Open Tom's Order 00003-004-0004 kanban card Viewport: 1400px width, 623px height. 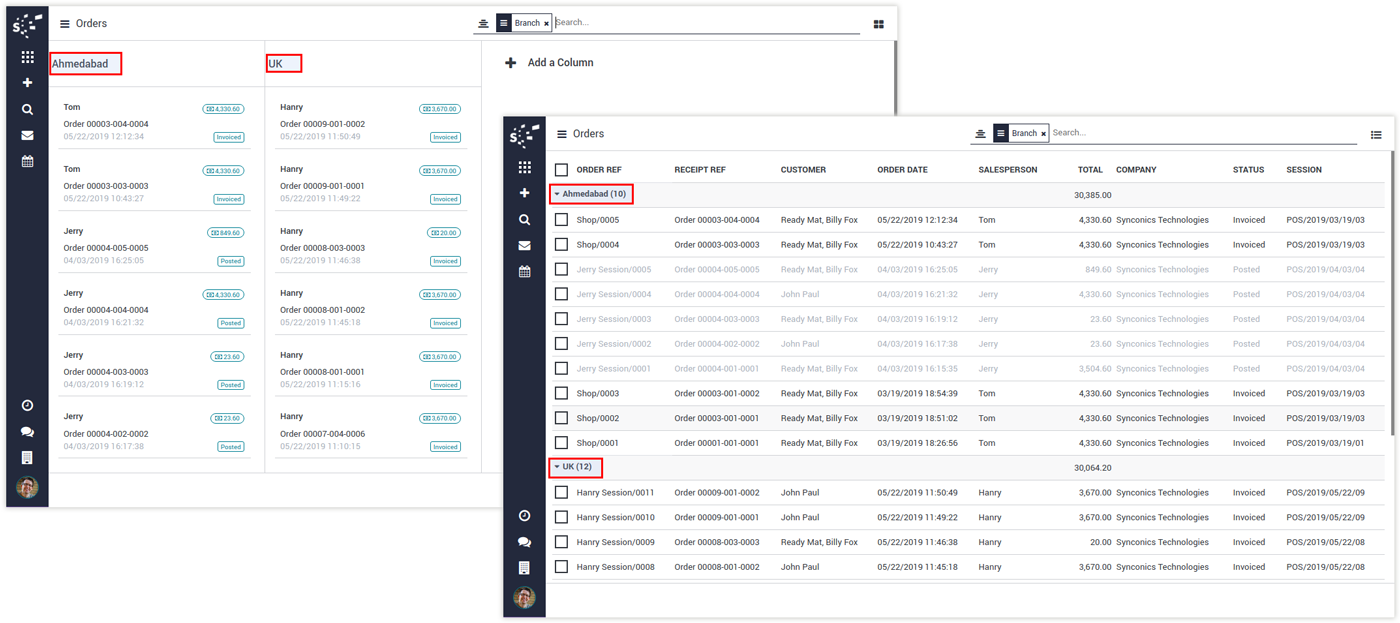[152, 124]
